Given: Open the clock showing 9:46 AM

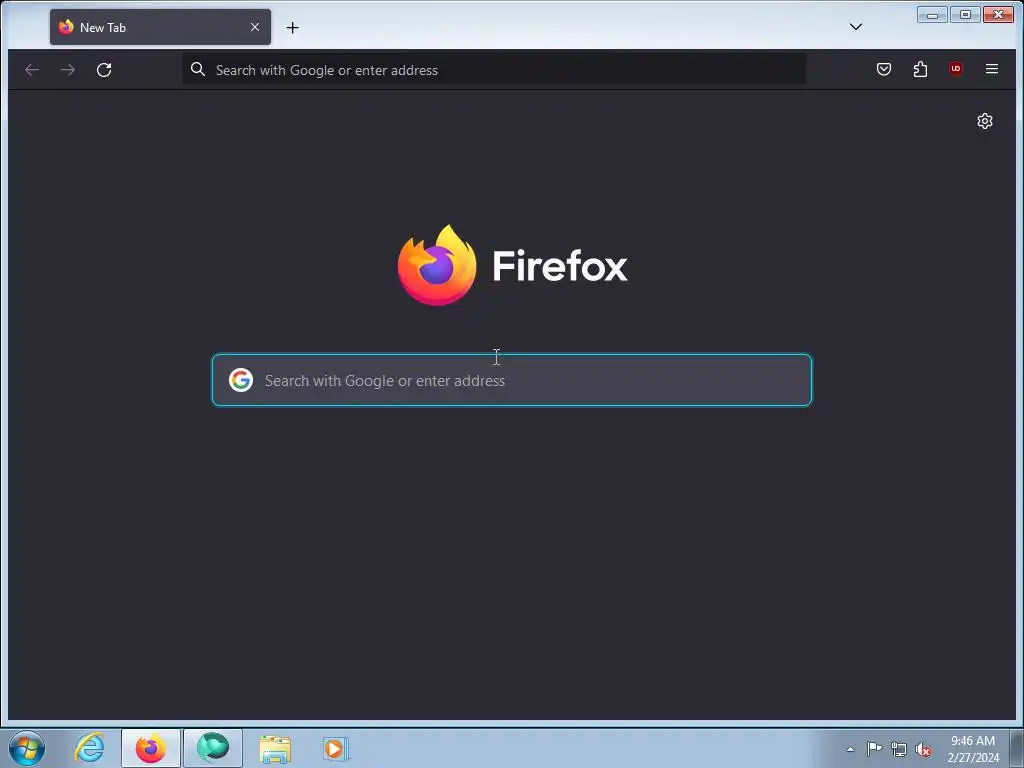Looking at the screenshot, I should (x=973, y=749).
